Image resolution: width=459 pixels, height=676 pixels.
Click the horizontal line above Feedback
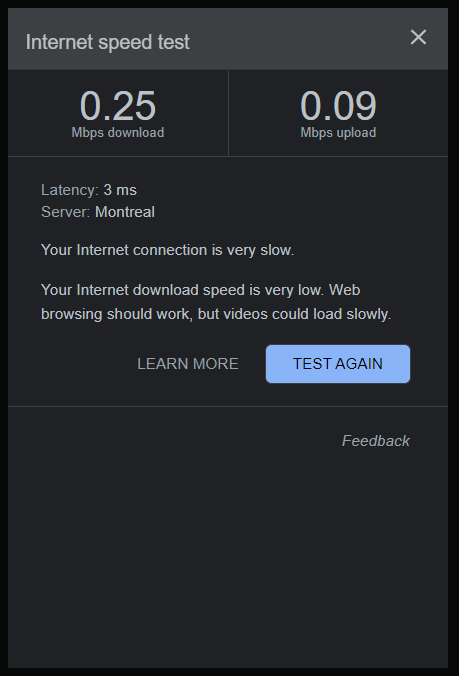(228, 406)
